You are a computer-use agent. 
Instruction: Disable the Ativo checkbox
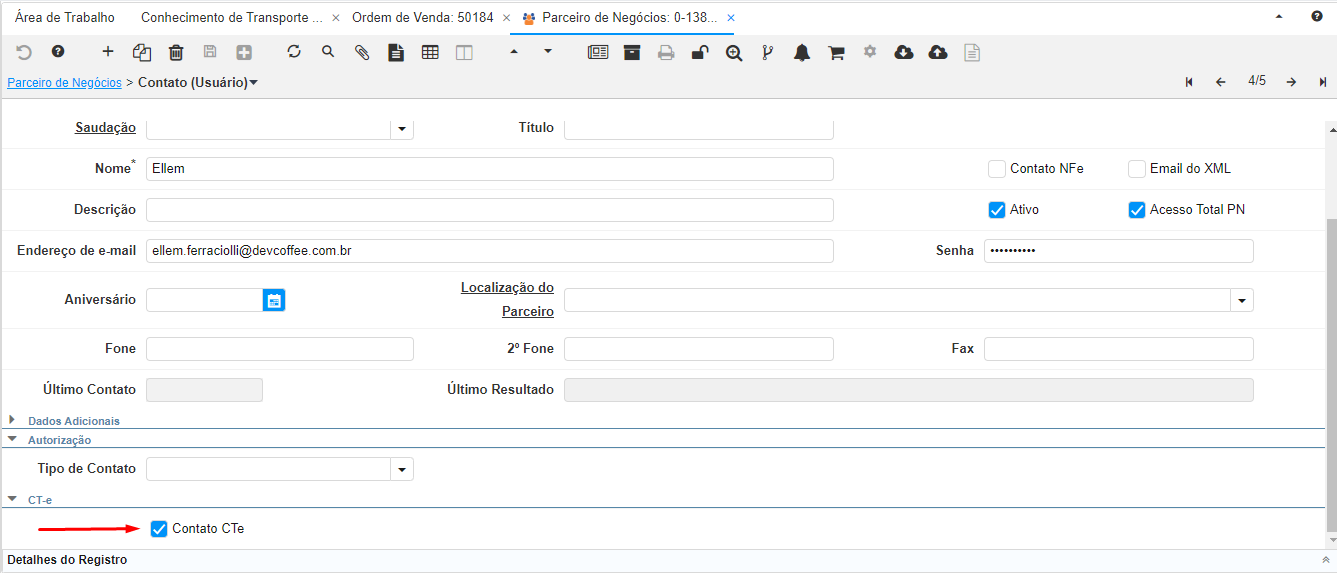click(996, 210)
